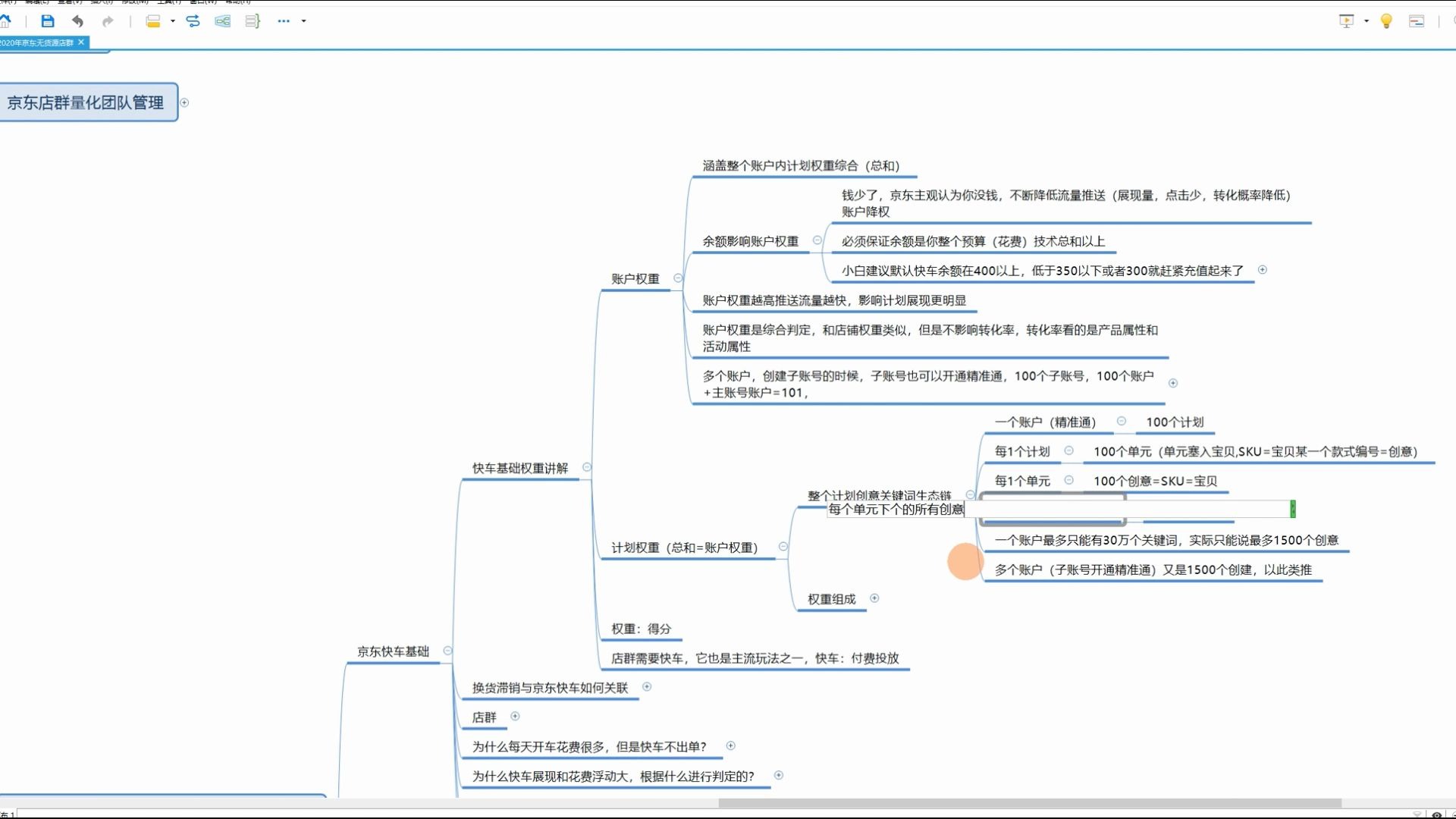Open the filter funnel icon in status bar
Viewport: 1456px width, 819px height.
point(1417,814)
